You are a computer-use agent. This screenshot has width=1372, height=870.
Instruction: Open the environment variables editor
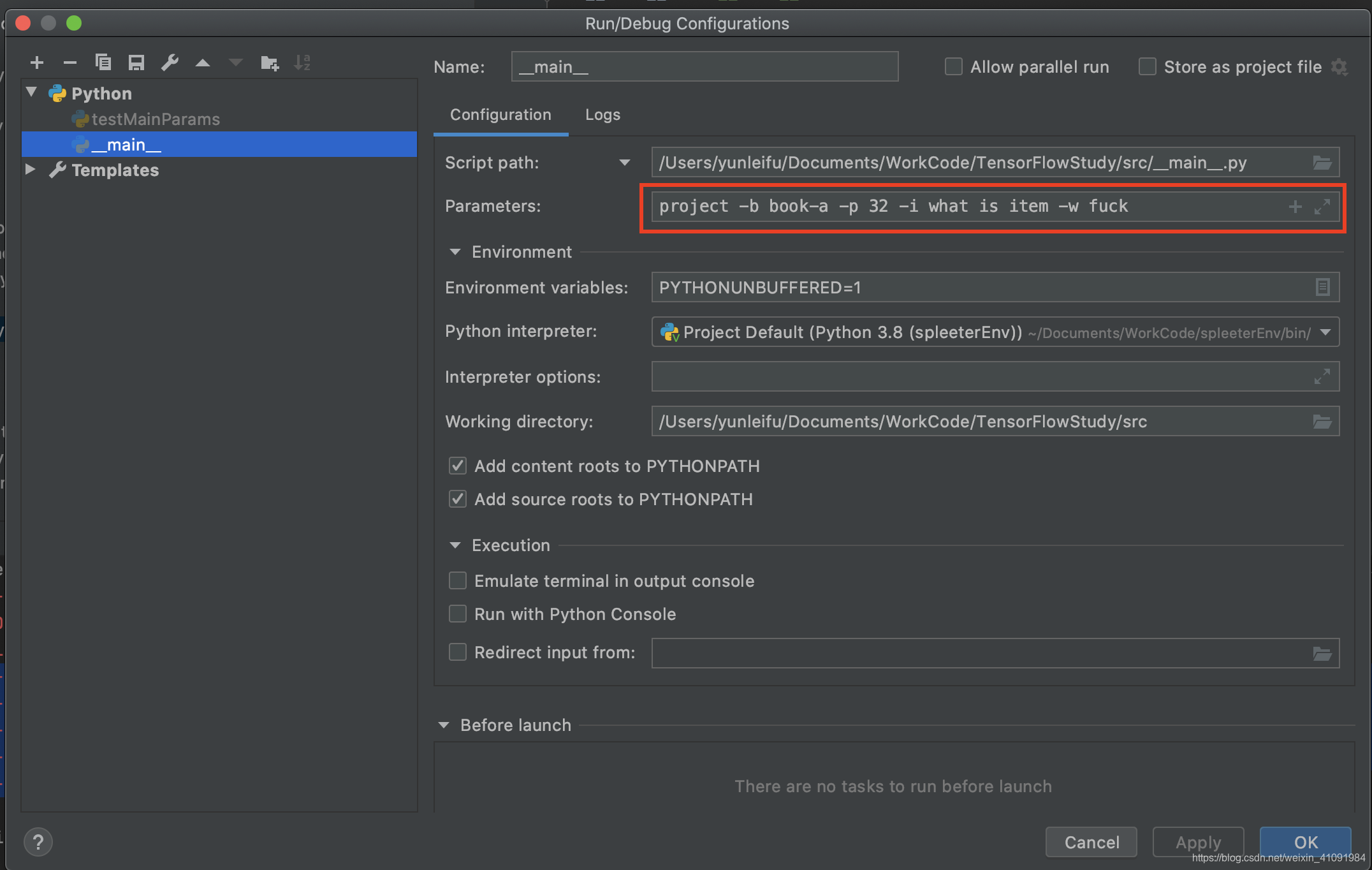click(x=1323, y=287)
